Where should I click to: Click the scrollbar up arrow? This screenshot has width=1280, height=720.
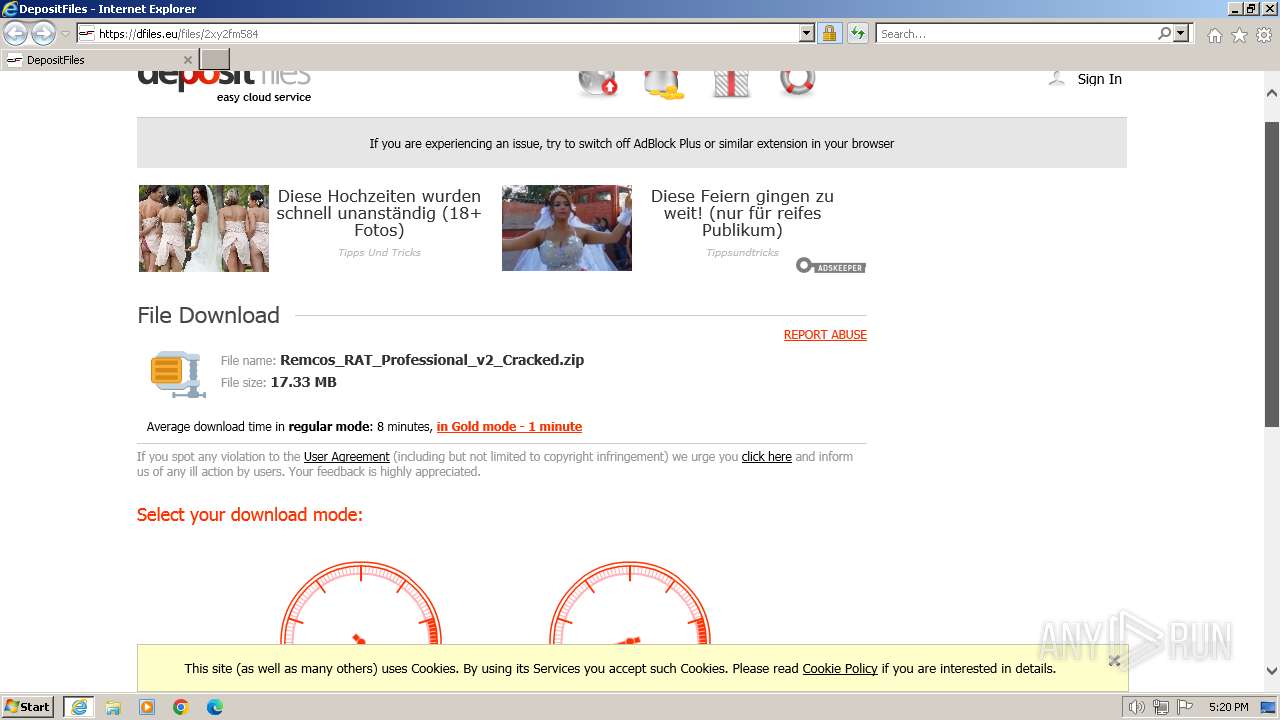pyautogui.click(x=1272, y=93)
